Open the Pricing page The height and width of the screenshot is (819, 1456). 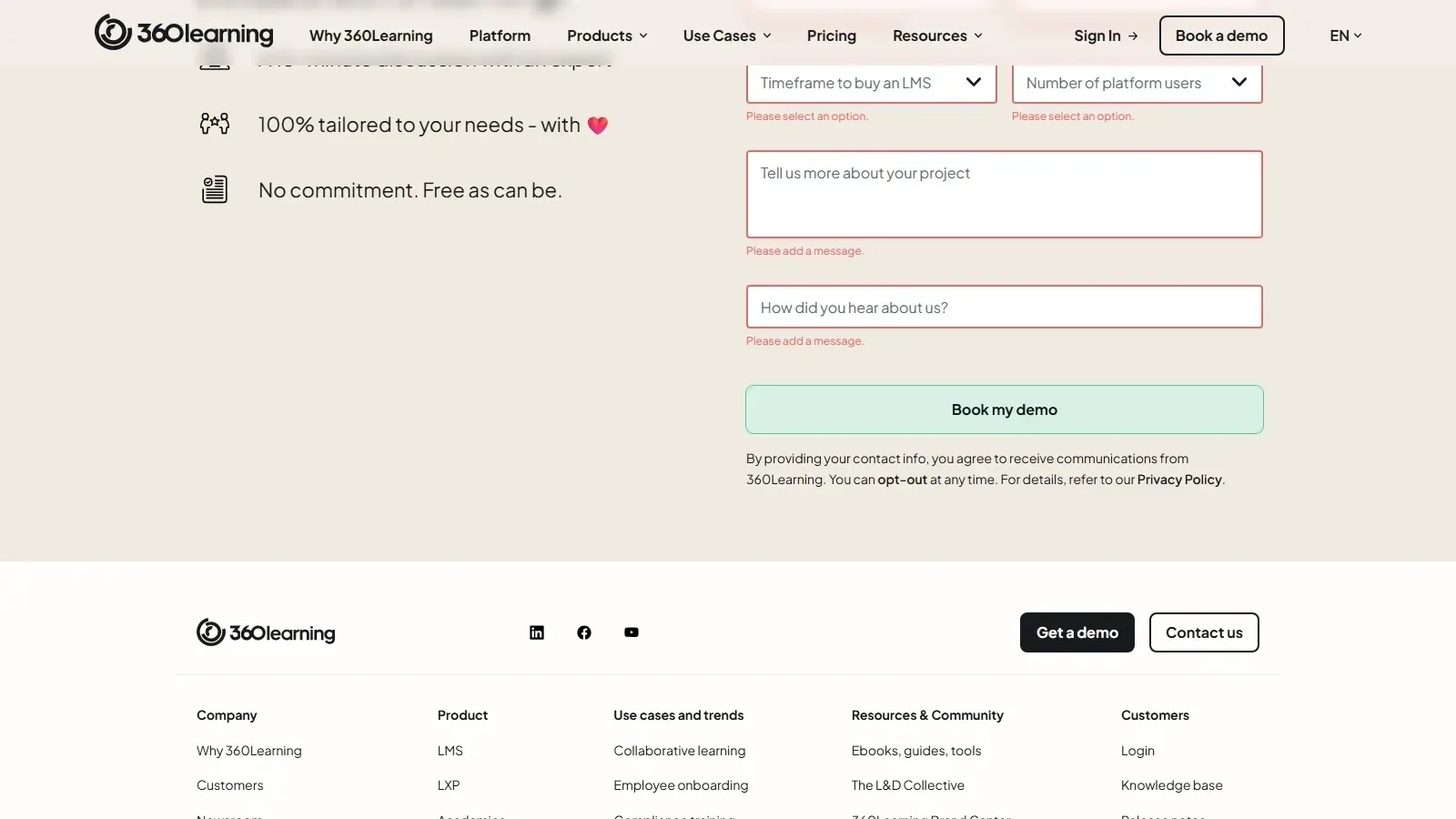coord(832,35)
